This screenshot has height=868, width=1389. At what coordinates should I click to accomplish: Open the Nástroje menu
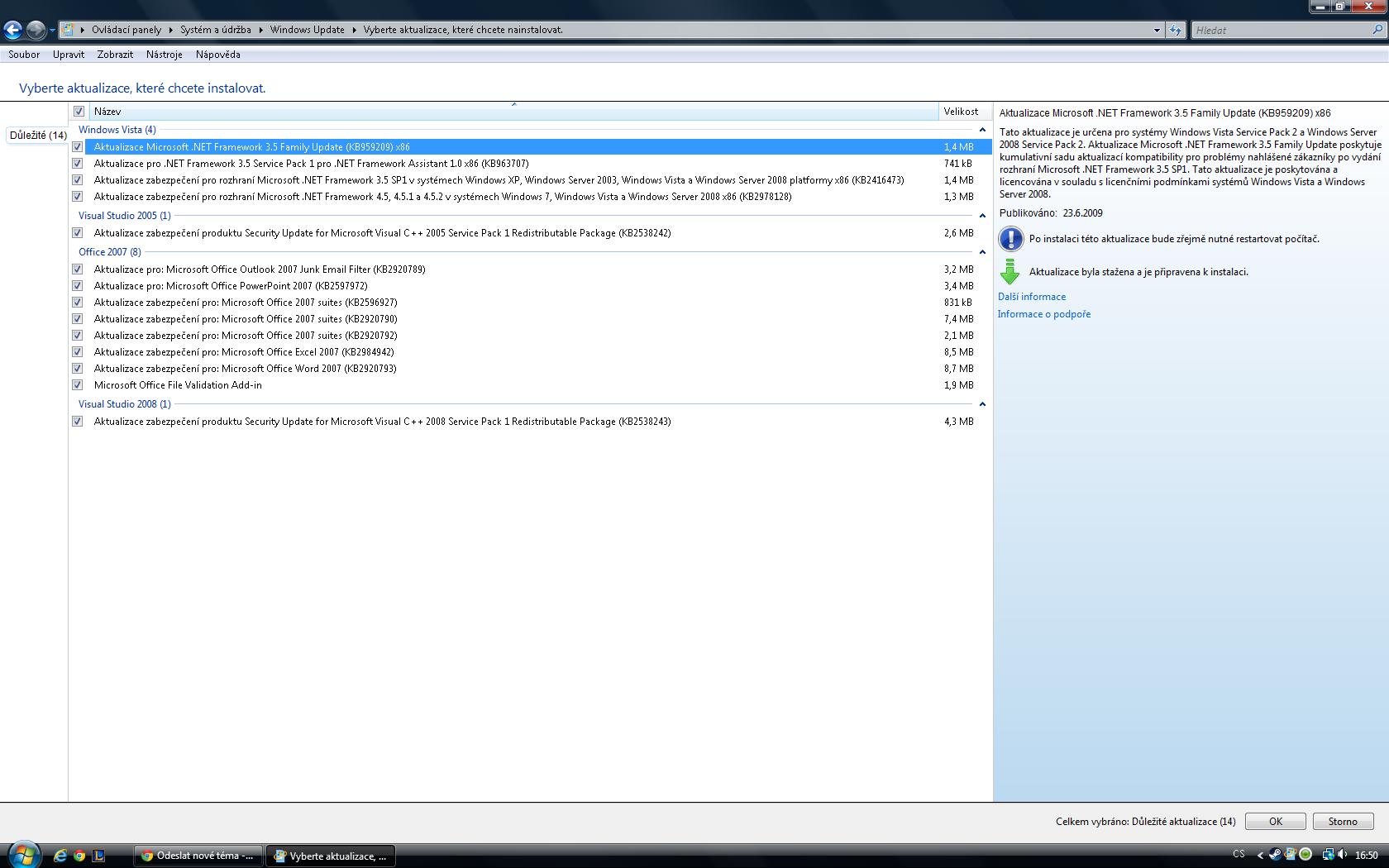click(165, 55)
